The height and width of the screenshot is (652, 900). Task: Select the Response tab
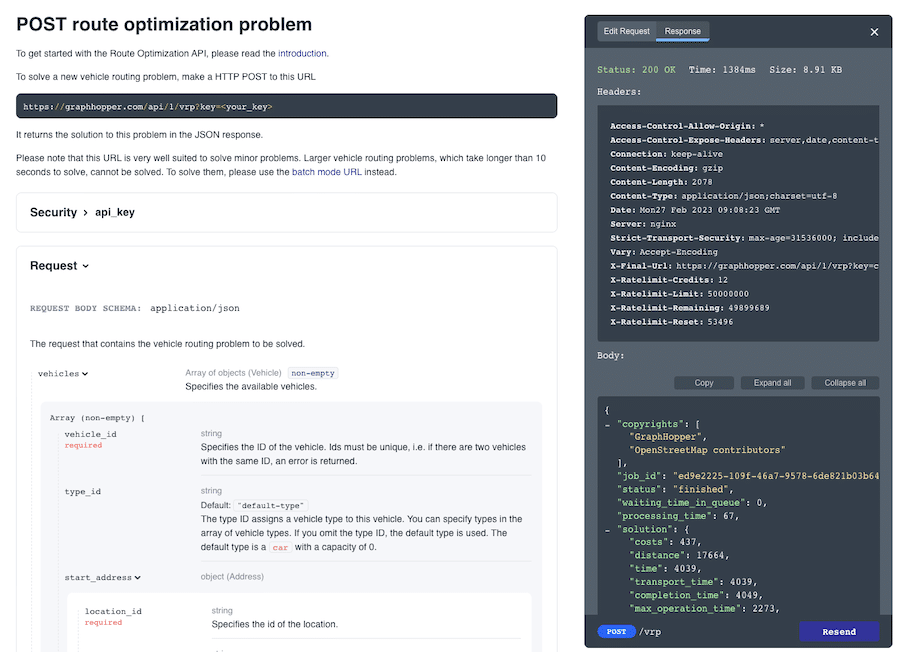(x=683, y=31)
